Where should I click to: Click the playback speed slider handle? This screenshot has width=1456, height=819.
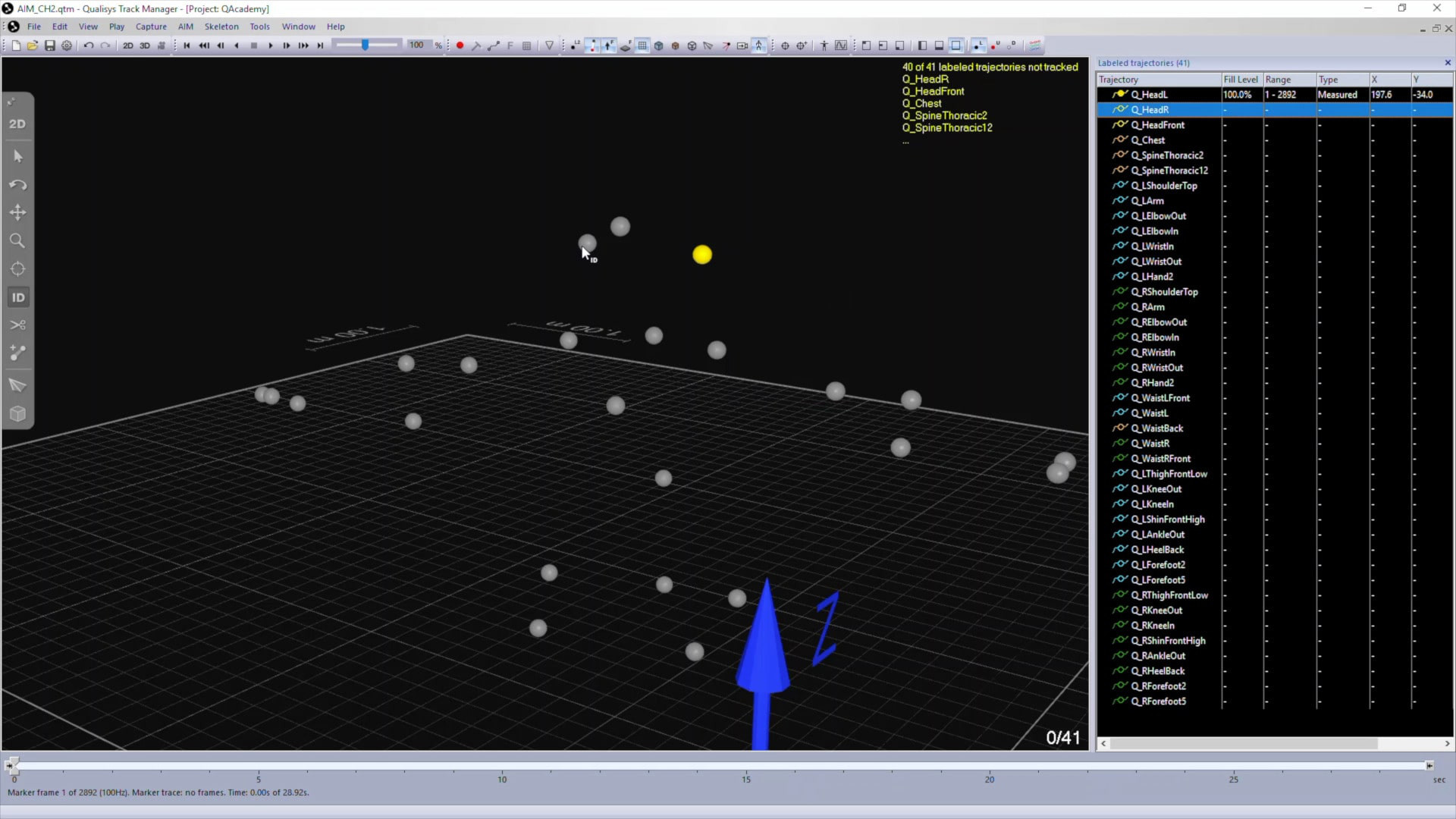click(366, 45)
